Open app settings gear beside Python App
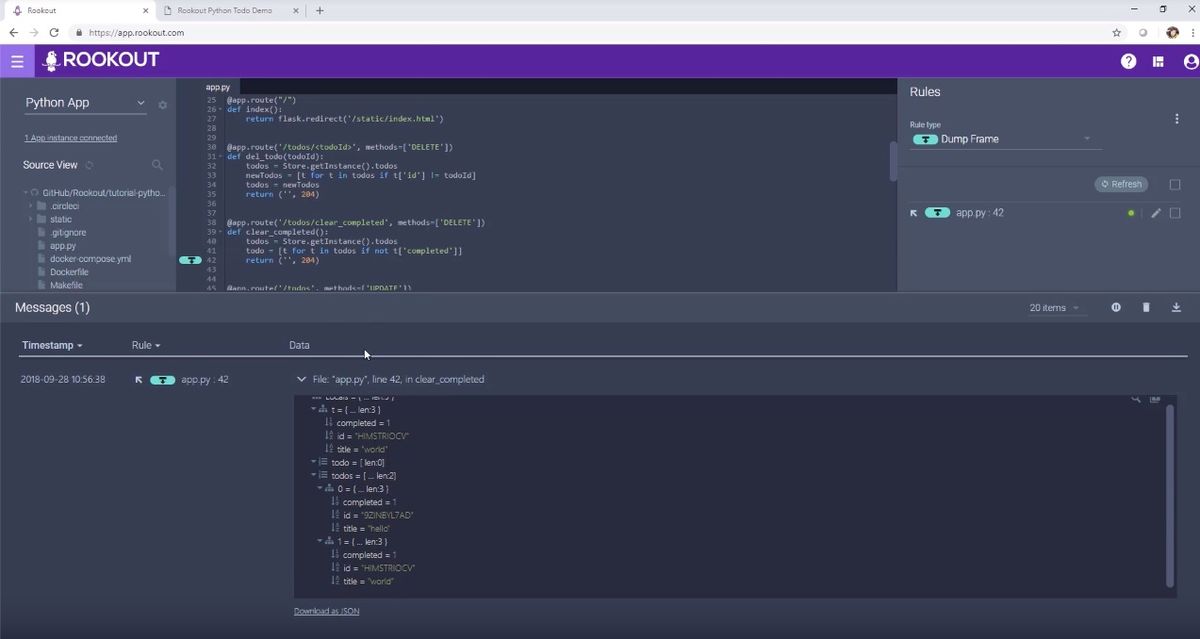1200x639 pixels. tap(162, 104)
